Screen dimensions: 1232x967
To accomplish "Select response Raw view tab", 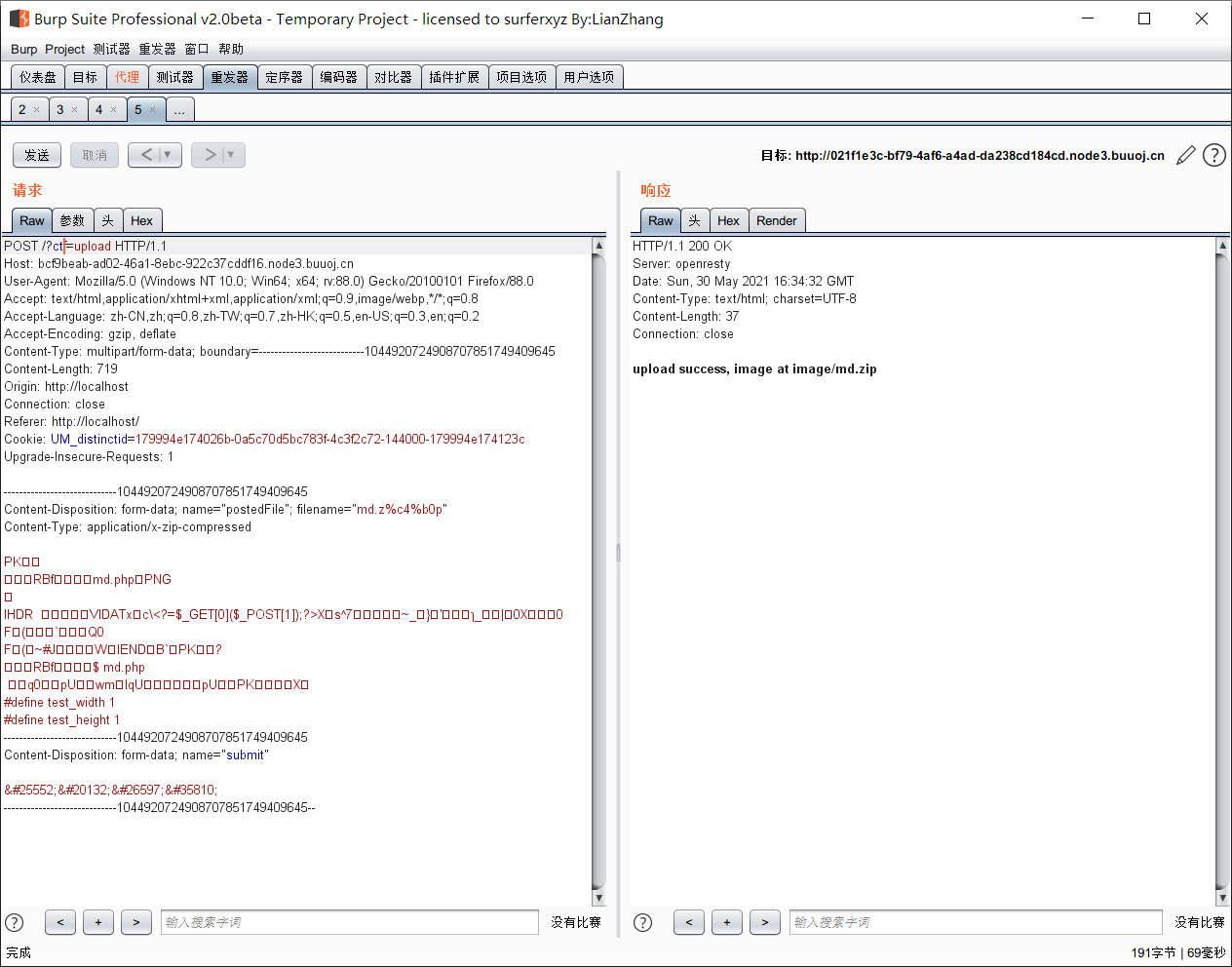I will (661, 221).
